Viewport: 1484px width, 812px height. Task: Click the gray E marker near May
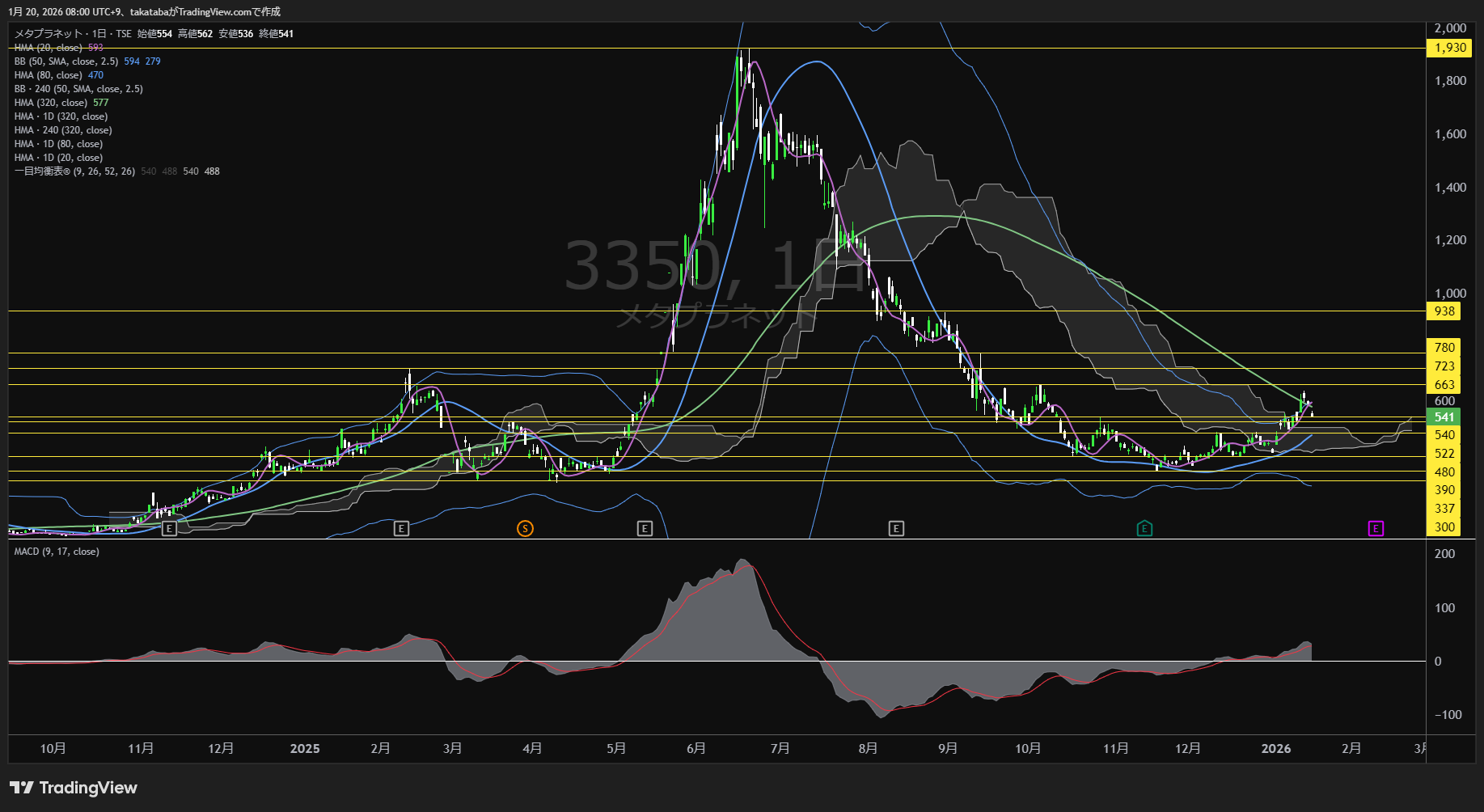coord(645,529)
